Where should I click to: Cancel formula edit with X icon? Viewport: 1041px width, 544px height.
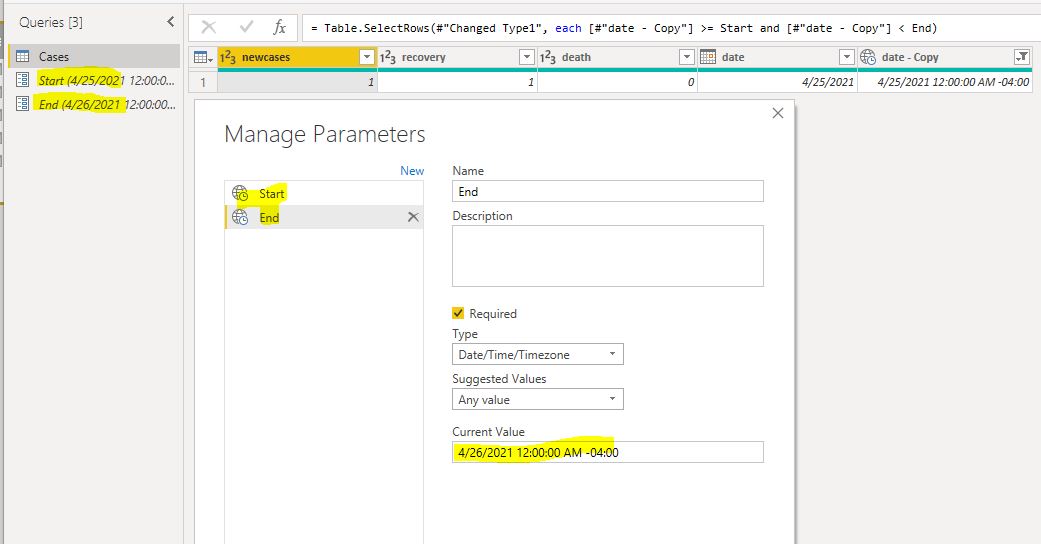pos(208,27)
